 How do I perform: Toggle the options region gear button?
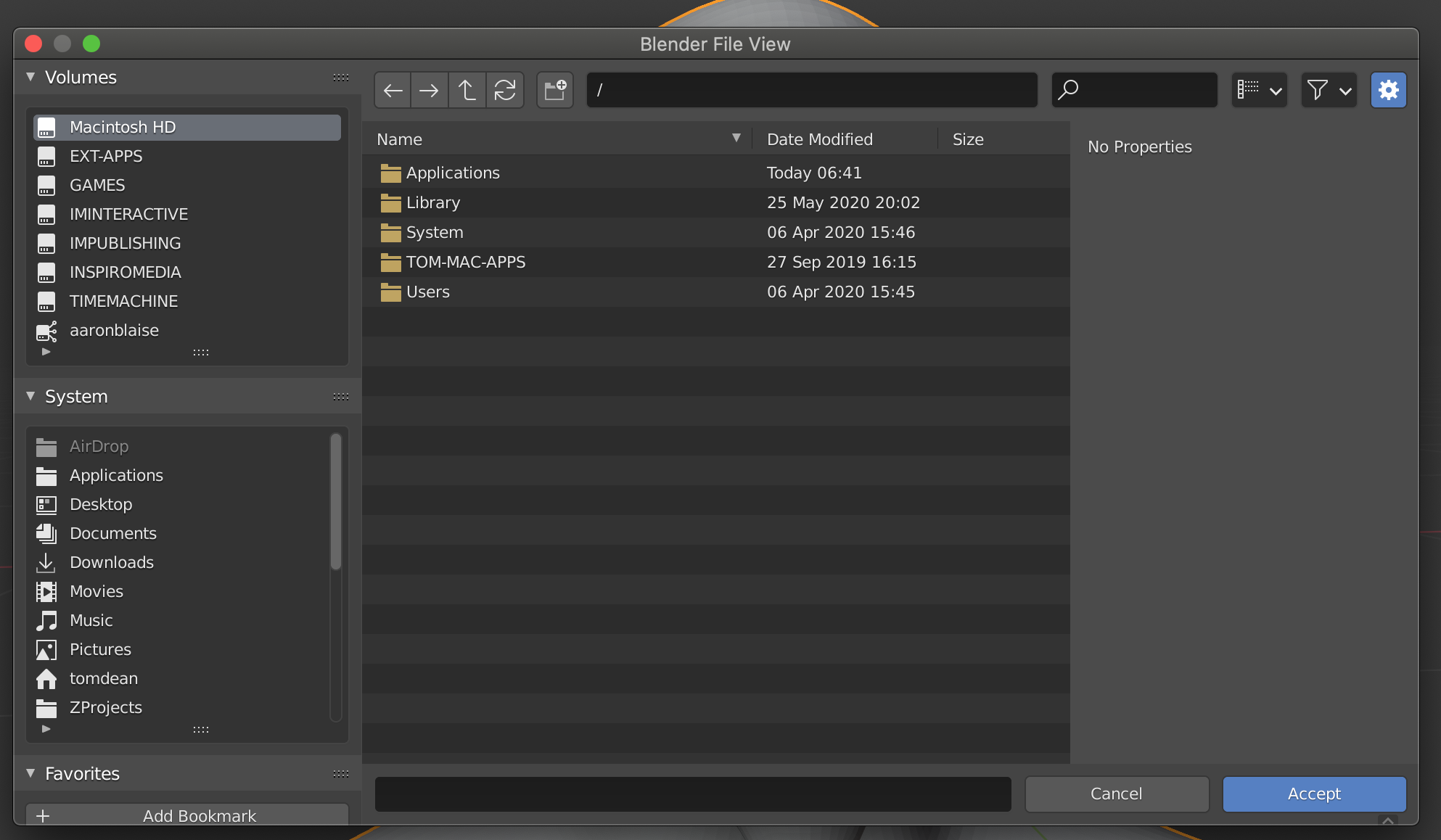1388,90
